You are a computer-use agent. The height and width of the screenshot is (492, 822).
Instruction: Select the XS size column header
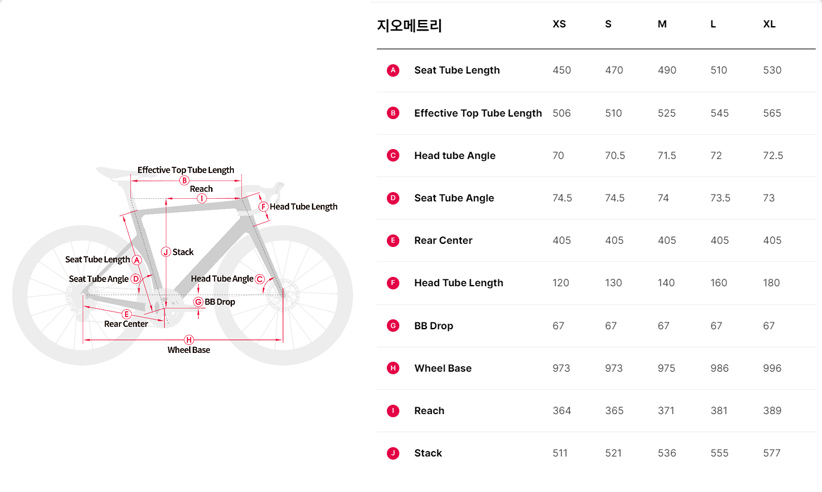click(x=559, y=24)
